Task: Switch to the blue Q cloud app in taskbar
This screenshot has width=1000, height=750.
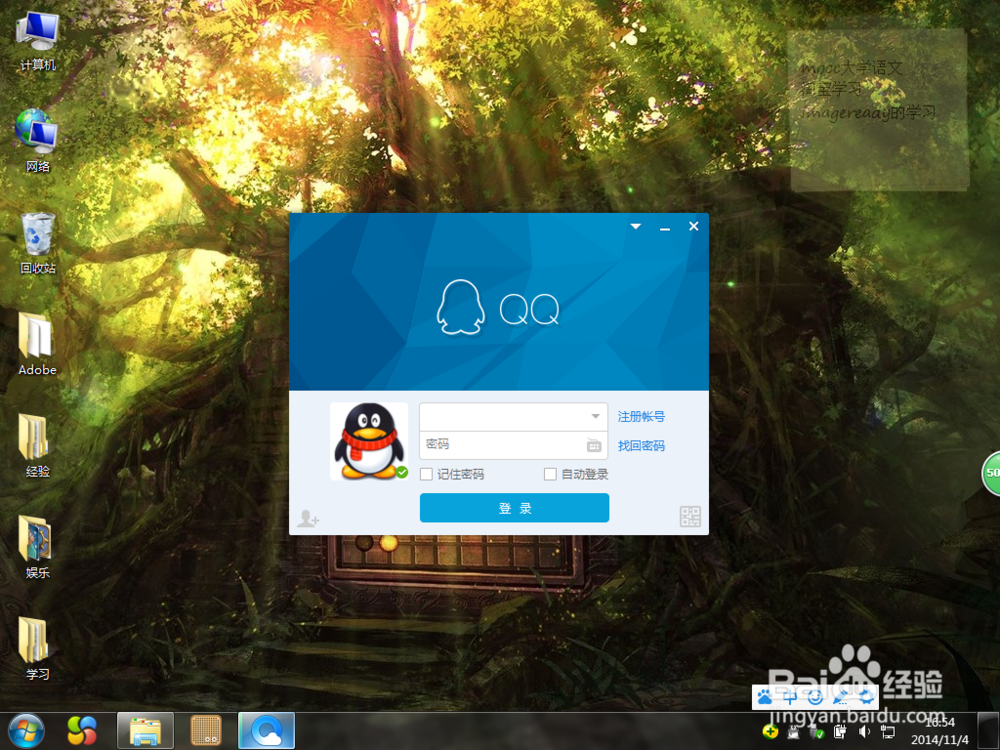Action: click(267, 731)
